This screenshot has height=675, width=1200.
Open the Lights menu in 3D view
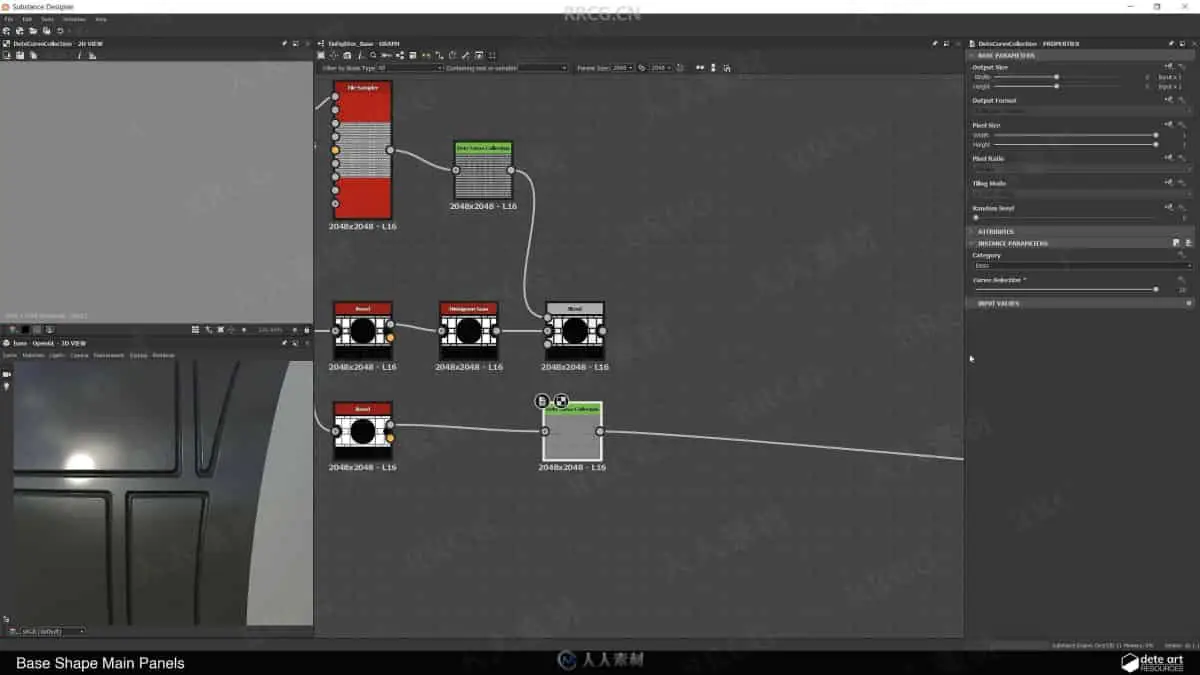tap(57, 355)
